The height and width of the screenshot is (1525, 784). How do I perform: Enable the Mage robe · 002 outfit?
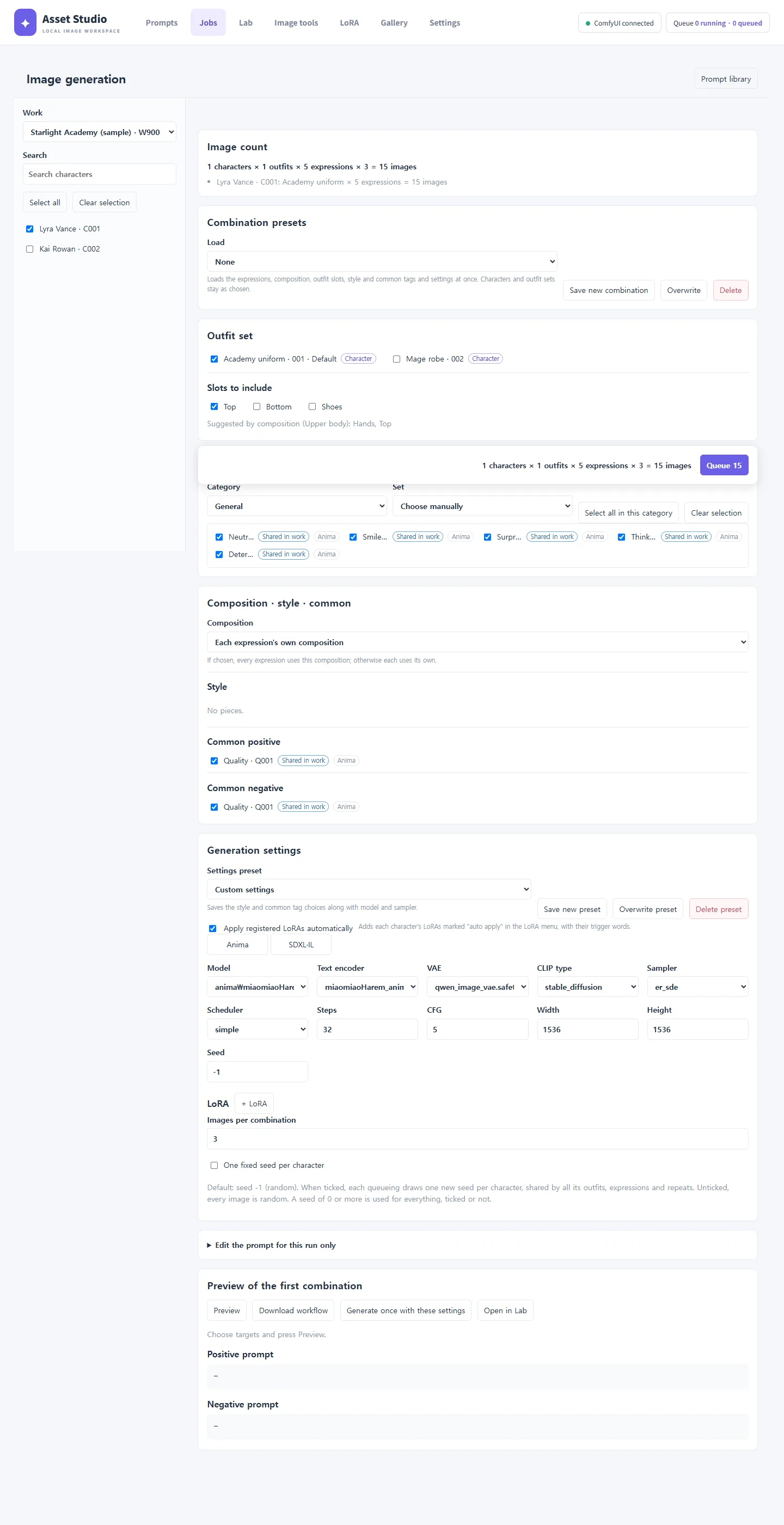click(x=397, y=359)
